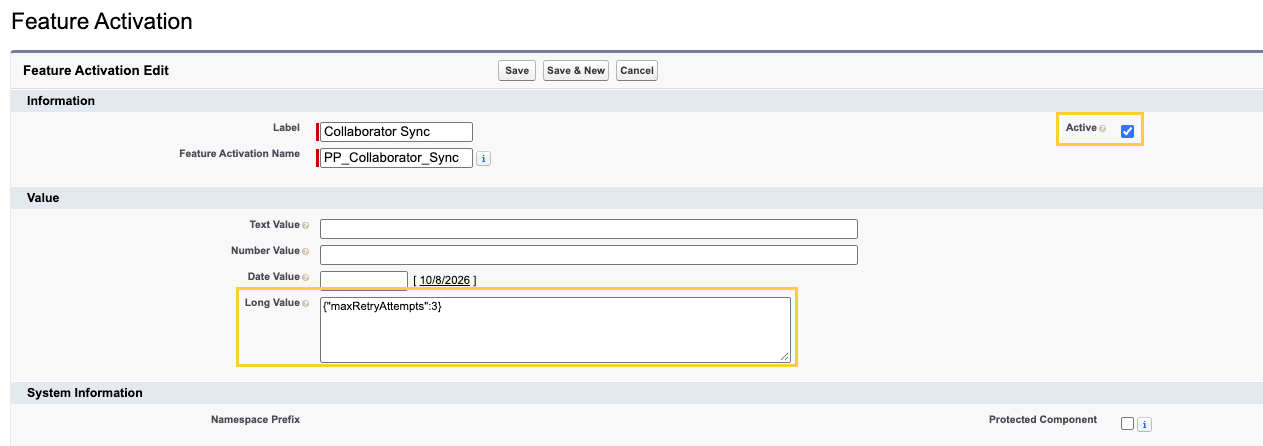Click the Feature Activation page title
Screen dimensions: 1263x446
(102, 20)
